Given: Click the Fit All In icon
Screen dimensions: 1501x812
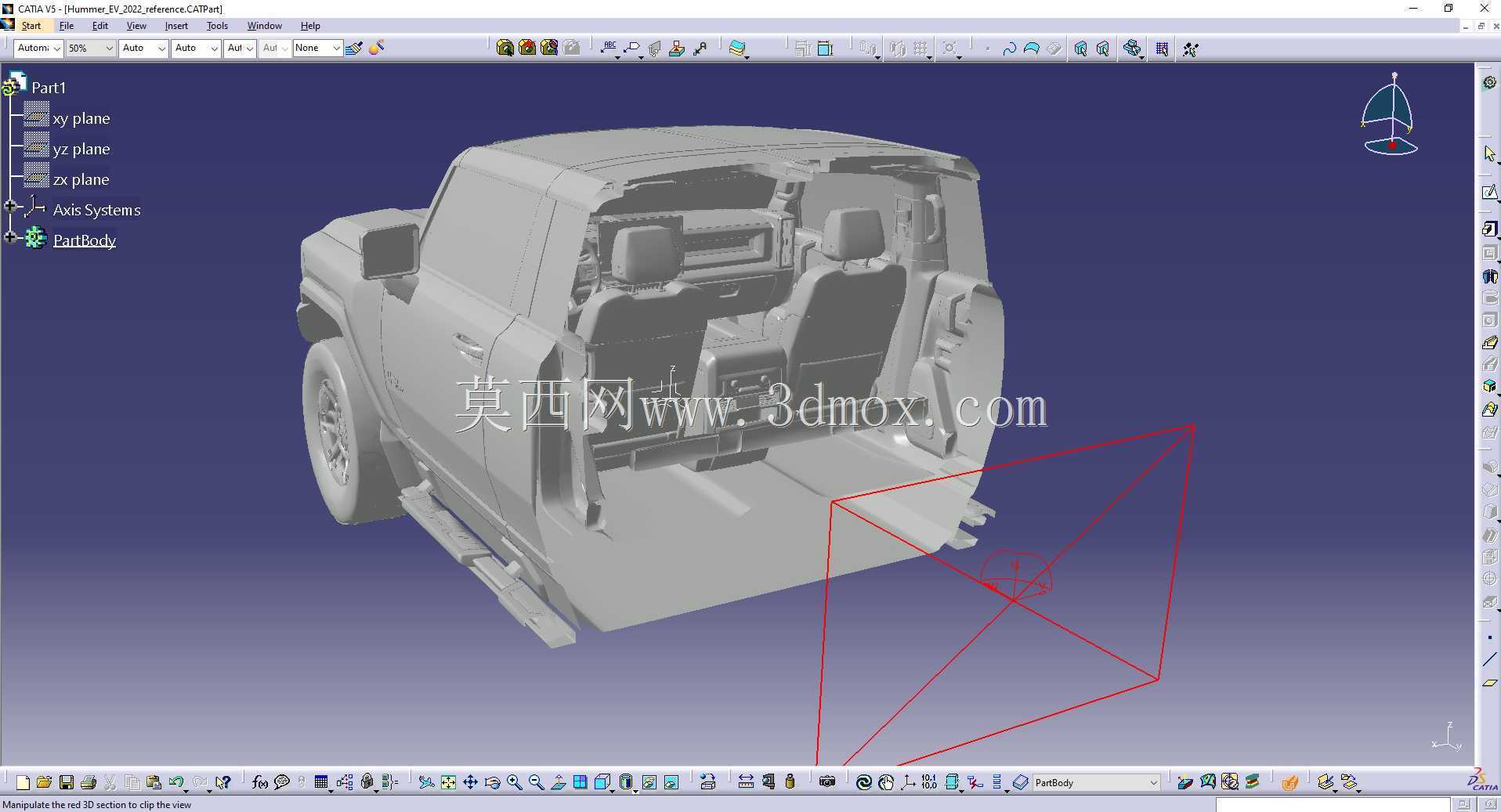Looking at the screenshot, I should (x=448, y=782).
